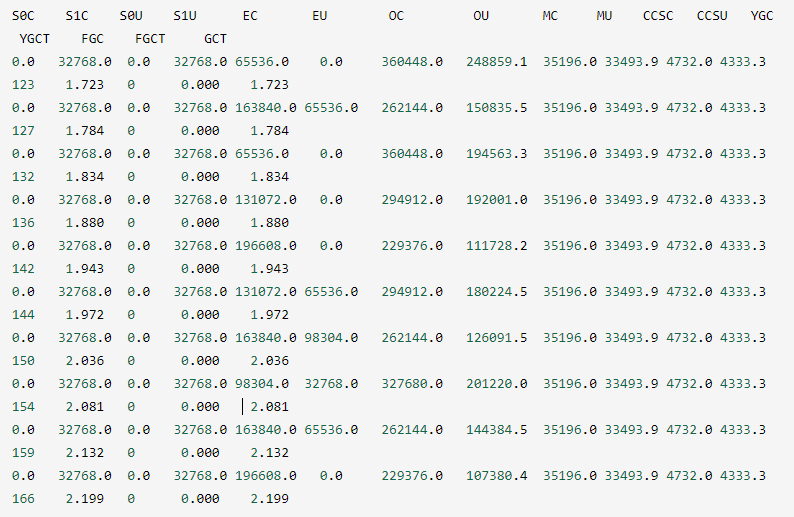
Task: Select the YGCT value 2.132 next to 159
Action: coord(85,453)
